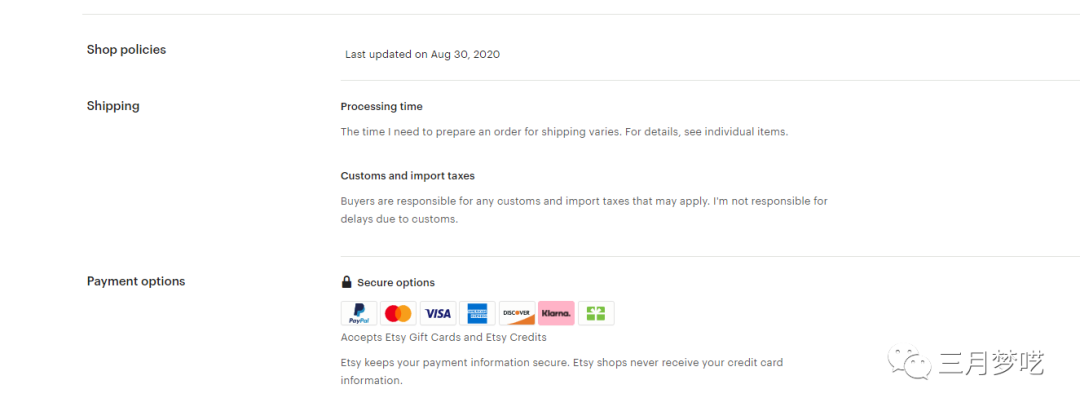Screen dimensions: 1080x411
Task: Click the green Etsy gift card icon
Action: point(596,314)
